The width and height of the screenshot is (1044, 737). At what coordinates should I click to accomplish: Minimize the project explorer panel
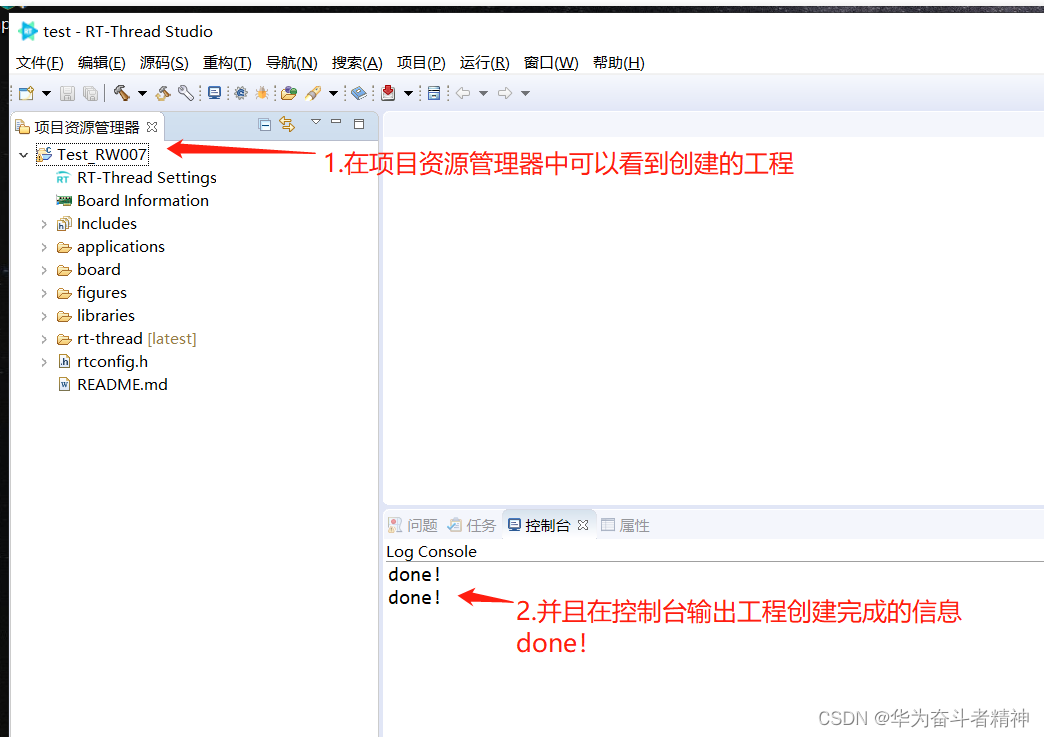336,122
